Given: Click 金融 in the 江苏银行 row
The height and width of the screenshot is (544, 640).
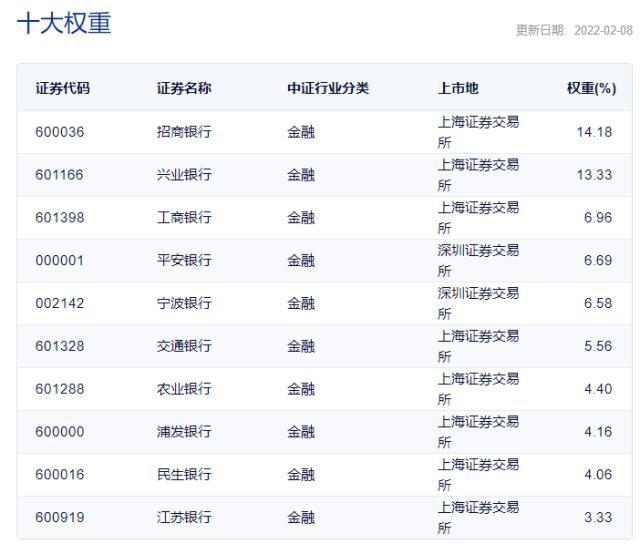Looking at the screenshot, I should [x=301, y=517].
